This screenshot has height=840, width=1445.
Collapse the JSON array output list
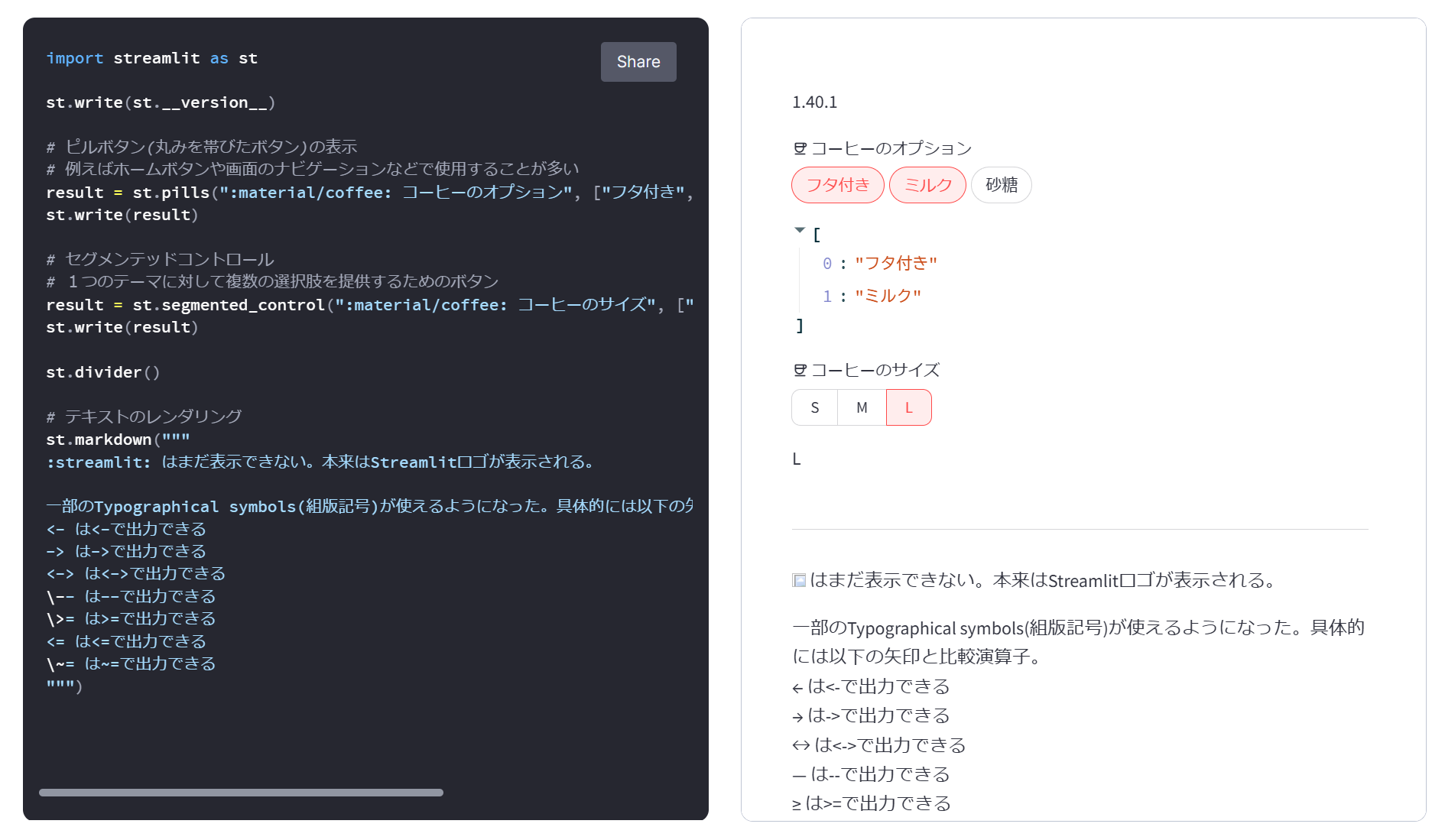point(800,230)
